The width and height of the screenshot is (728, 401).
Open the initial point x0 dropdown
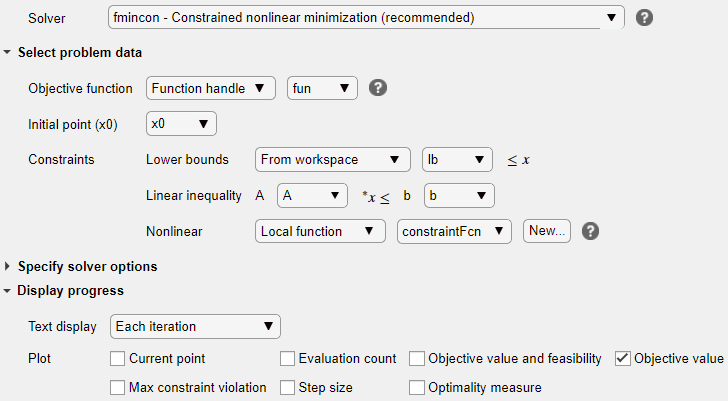click(x=181, y=124)
